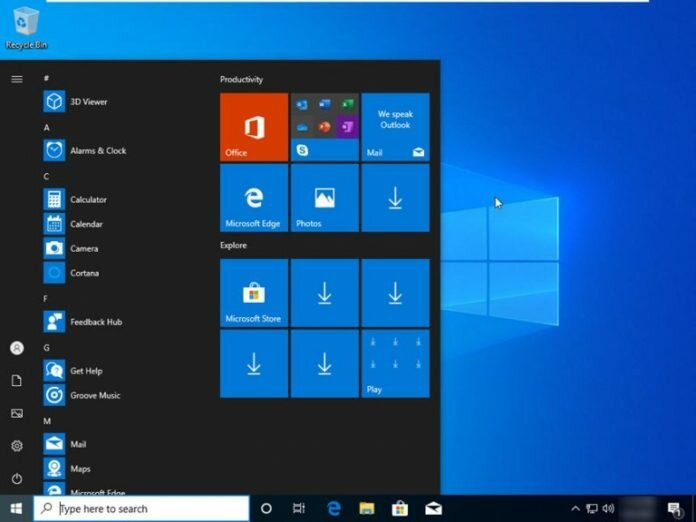Image resolution: width=696 pixels, height=522 pixels.
Task: Open Microsoft Store from the taskbar
Action: click(x=400, y=509)
